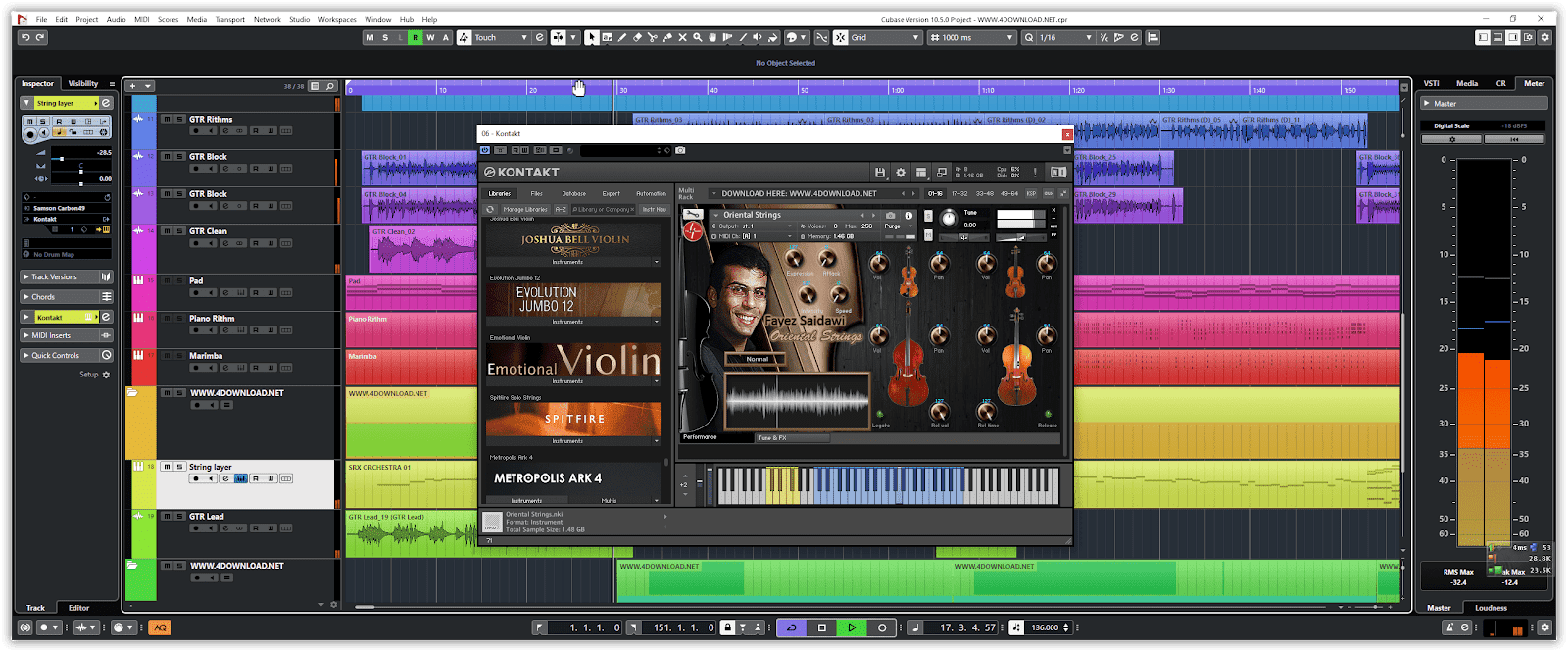Toggle Kontakt plugin power bypass button

[x=485, y=150]
